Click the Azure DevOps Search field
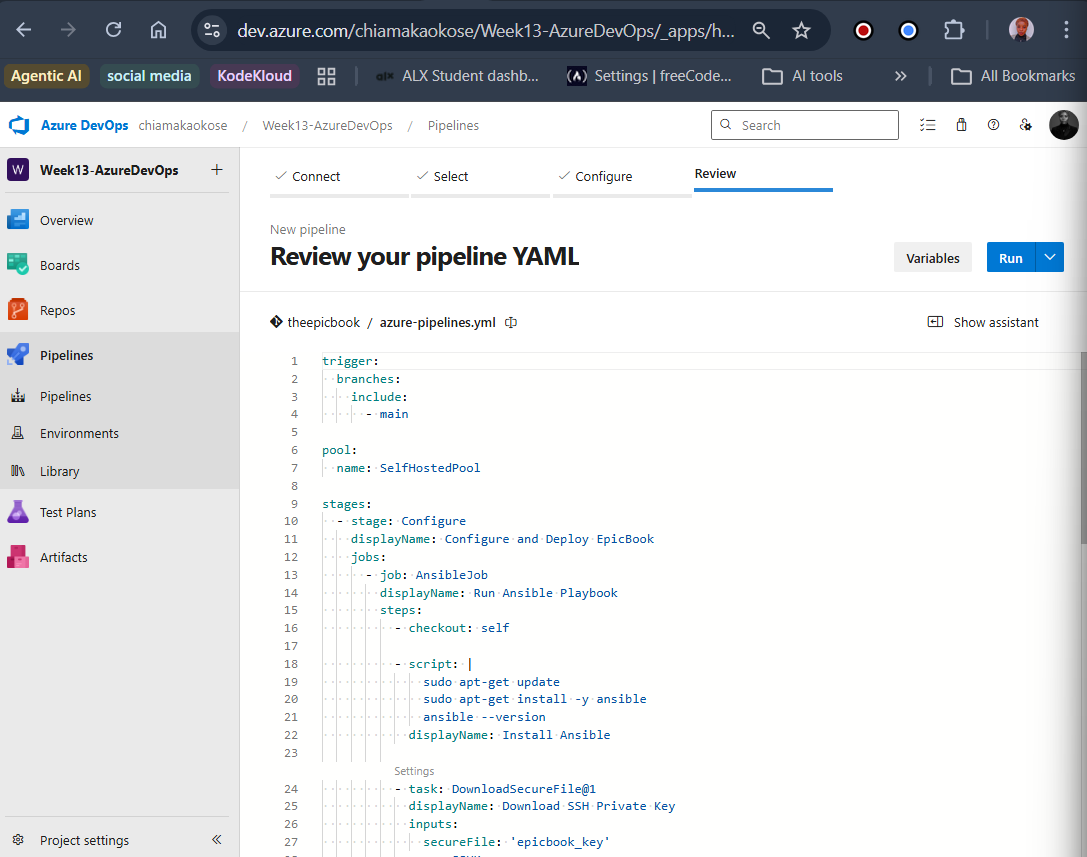 pyautogui.click(x=805, y=125)
